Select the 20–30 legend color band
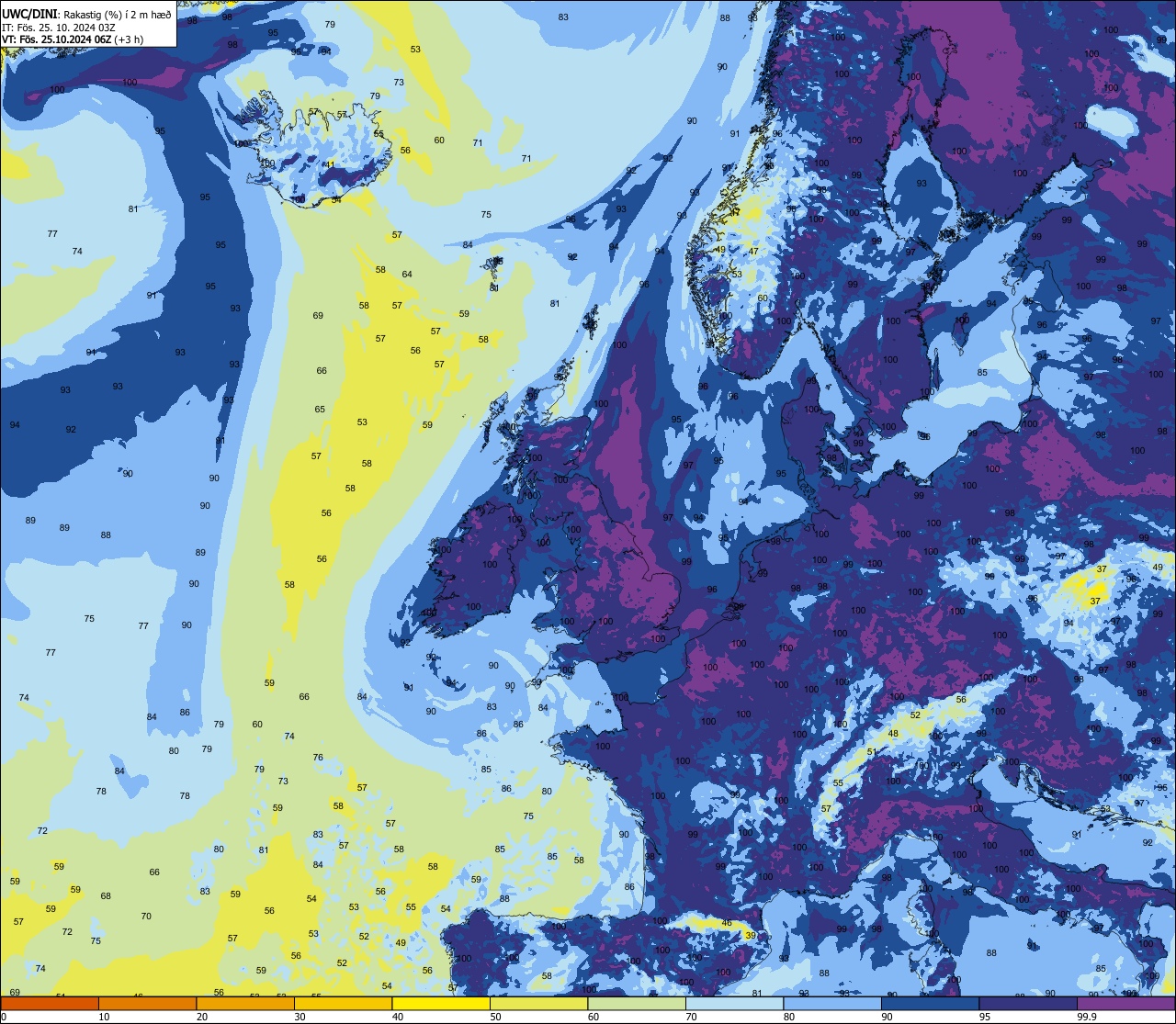The height and width of the screenshot is (1024, 1176). [x=245, y=1004]
